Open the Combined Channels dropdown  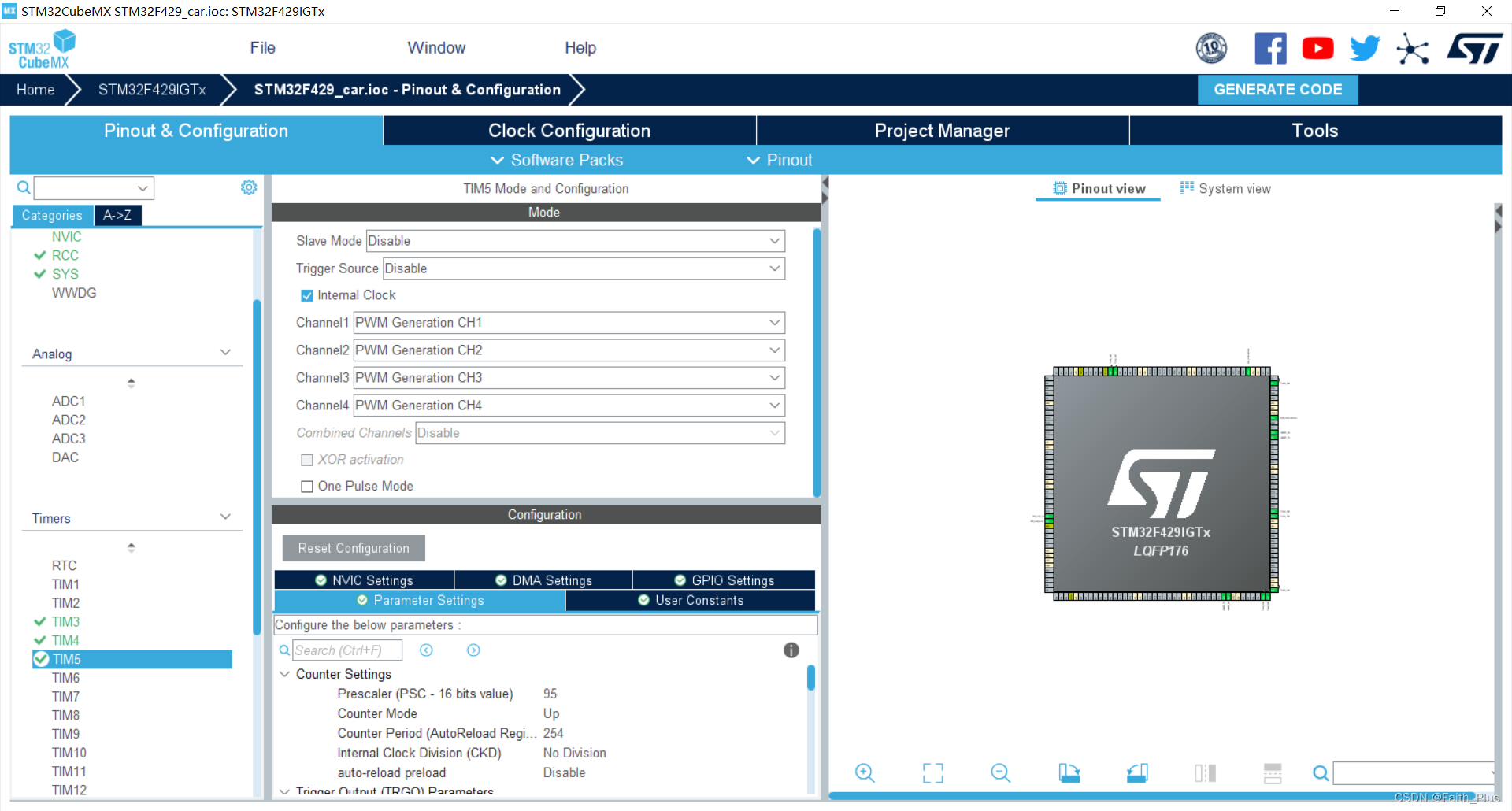point(600,433)
